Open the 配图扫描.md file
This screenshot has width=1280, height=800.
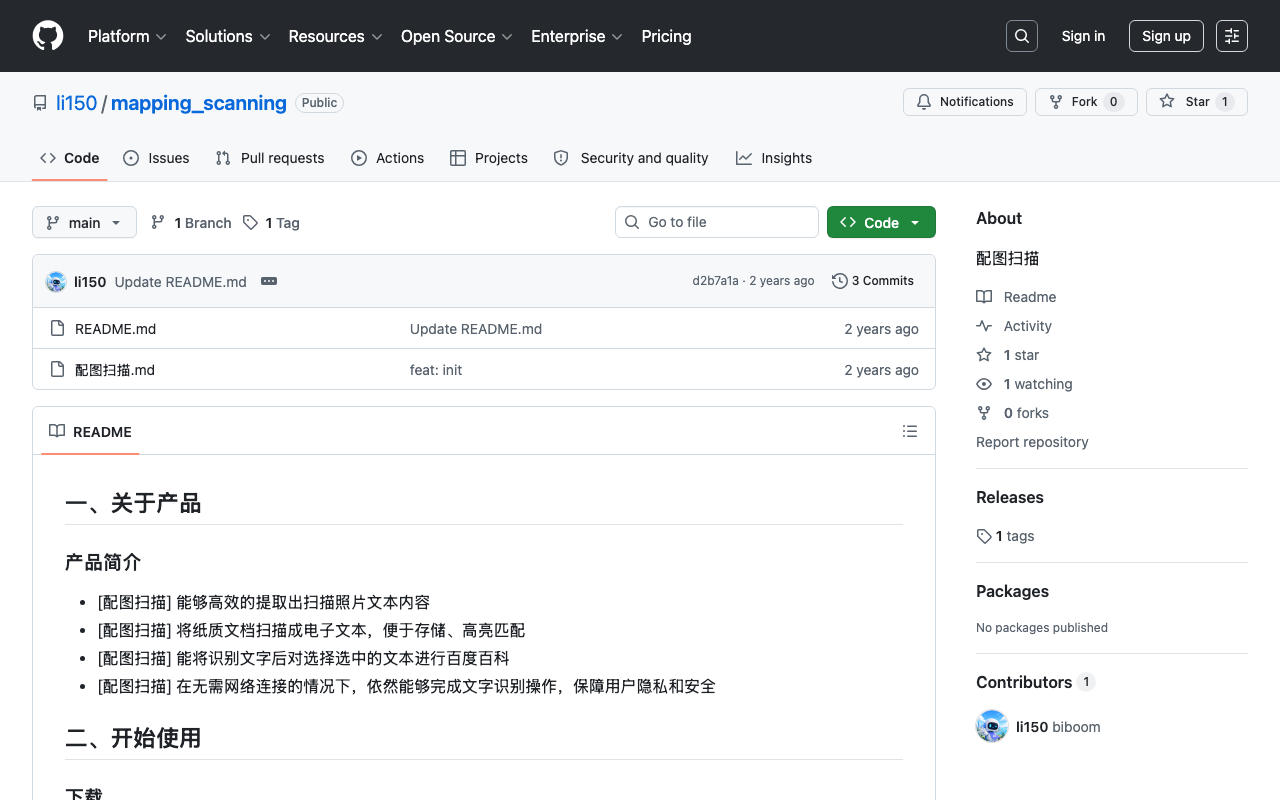[115, 370]
